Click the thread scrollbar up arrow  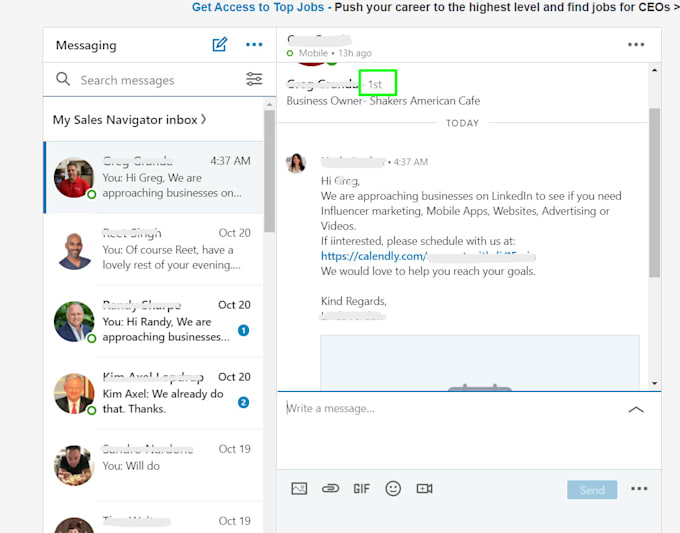pos(654,70)
